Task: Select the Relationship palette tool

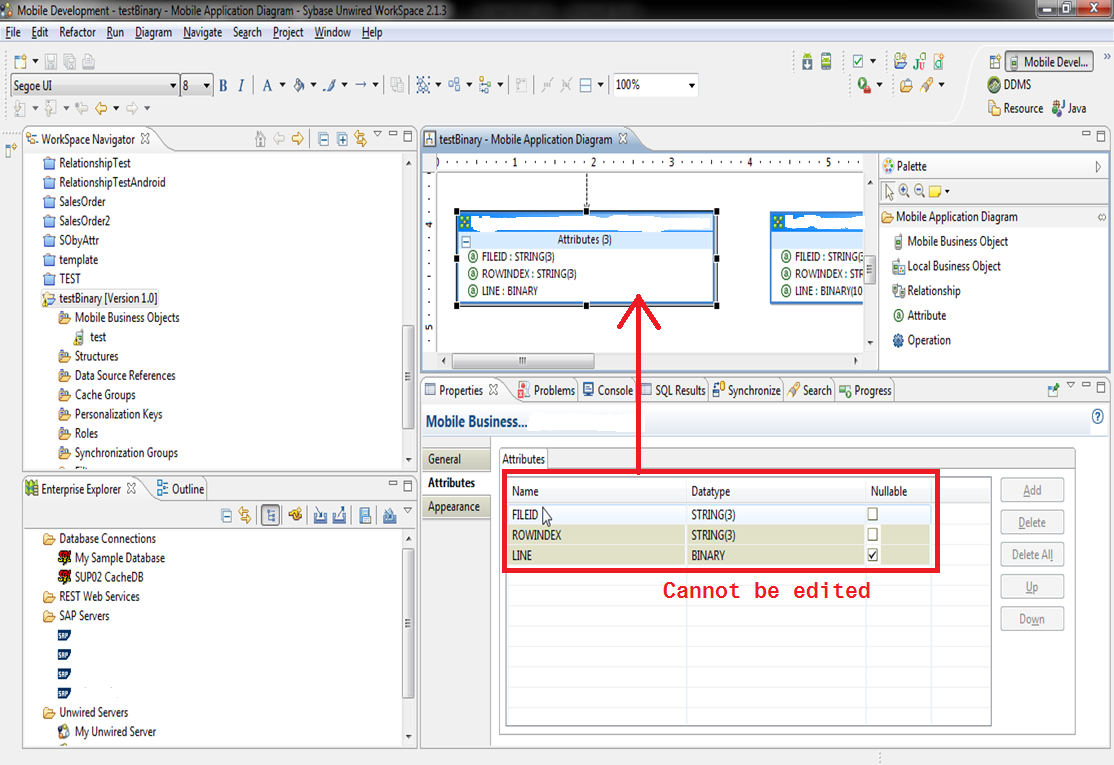Action: (x=926, y=291)
